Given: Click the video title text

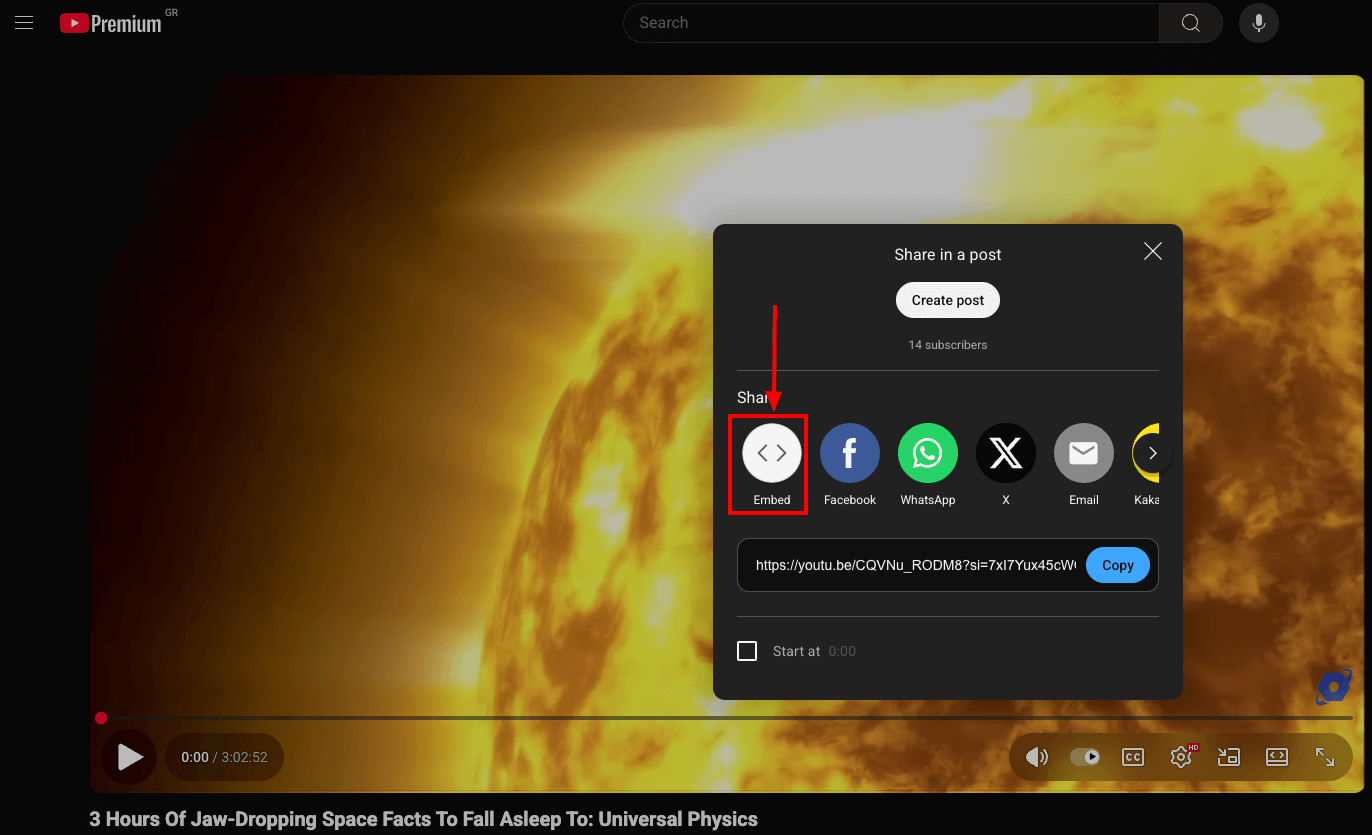Looking at the screenshot, I should pos(424,819).
